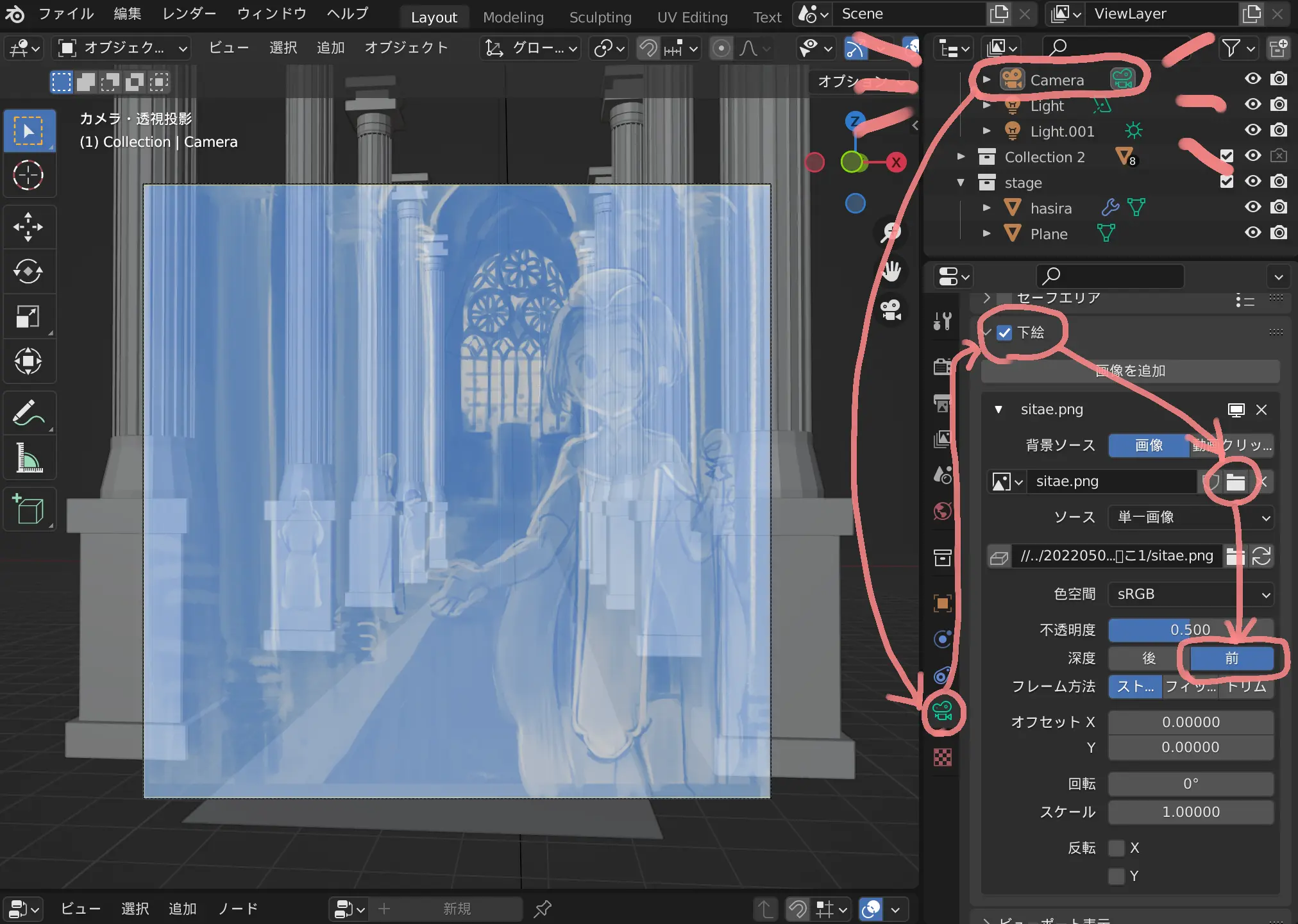Select トリム frame method
Image resolution: width=1298 pixels, height=924 pixels.
pos(1246,687)
